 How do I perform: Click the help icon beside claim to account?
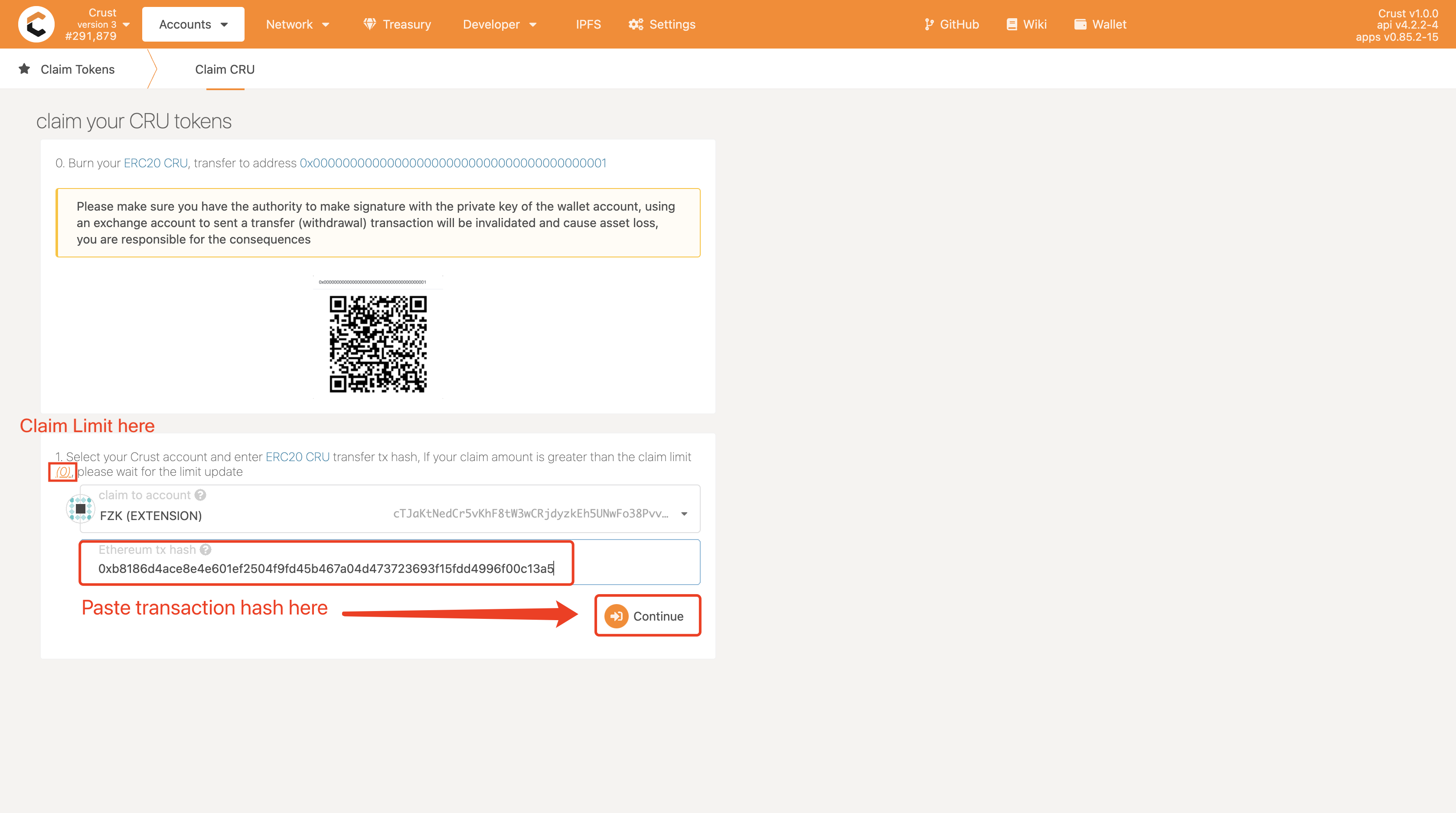pos(200,495)
